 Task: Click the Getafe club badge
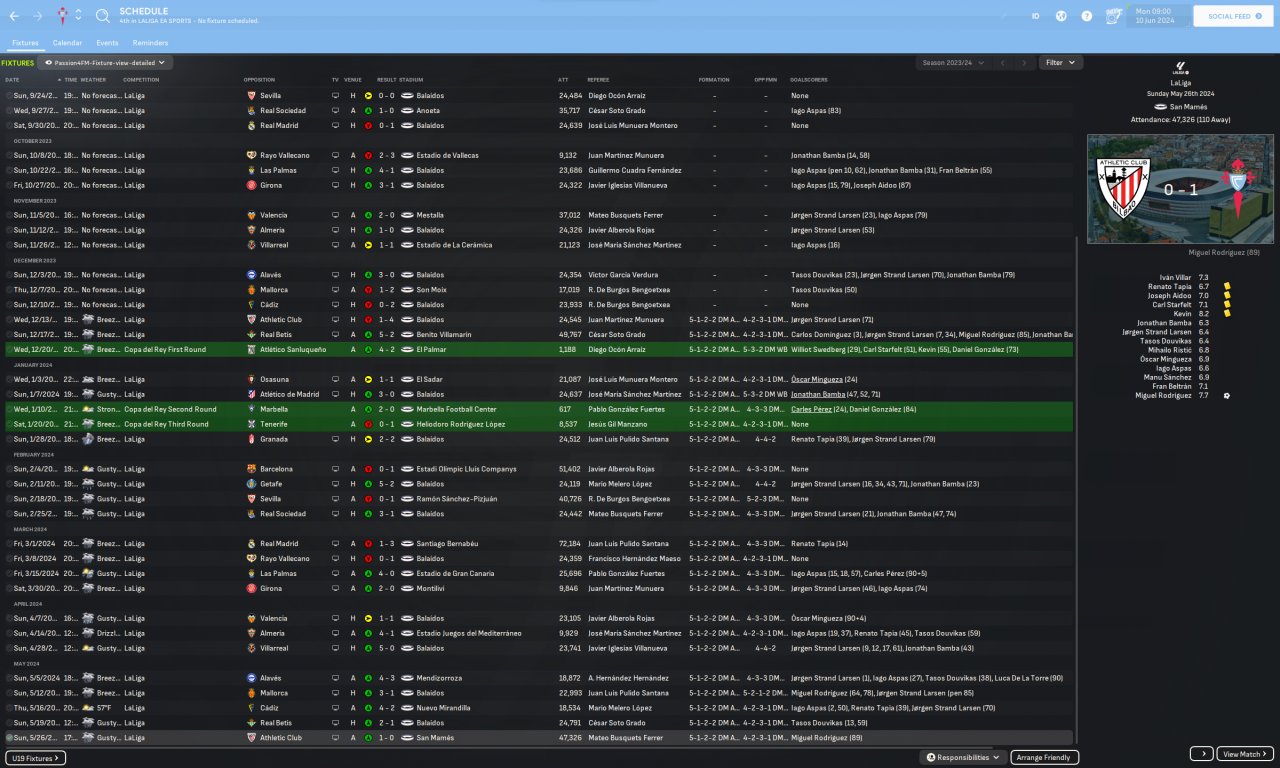click(251, 484)
